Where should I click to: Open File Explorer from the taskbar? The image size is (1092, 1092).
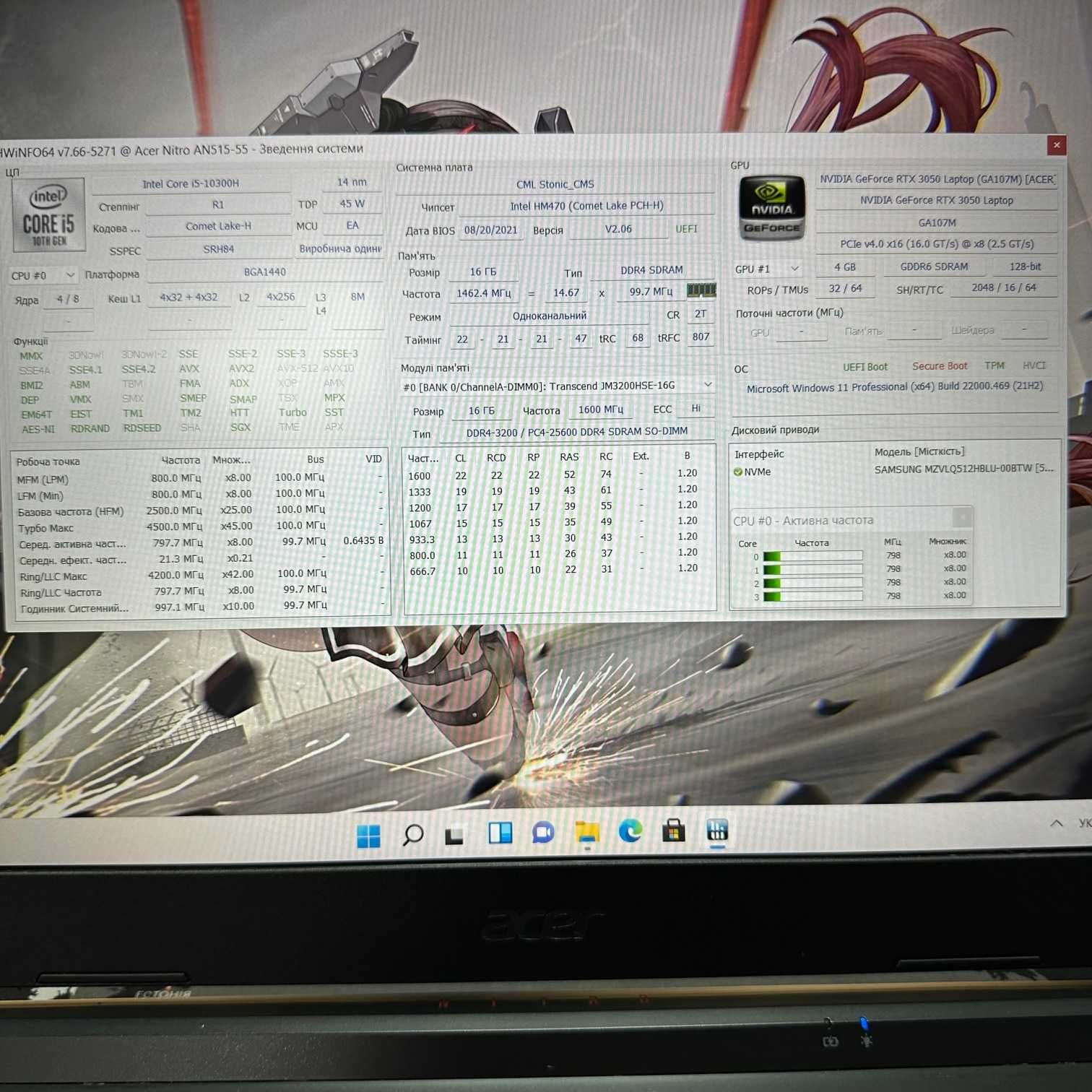coord(587,832)
